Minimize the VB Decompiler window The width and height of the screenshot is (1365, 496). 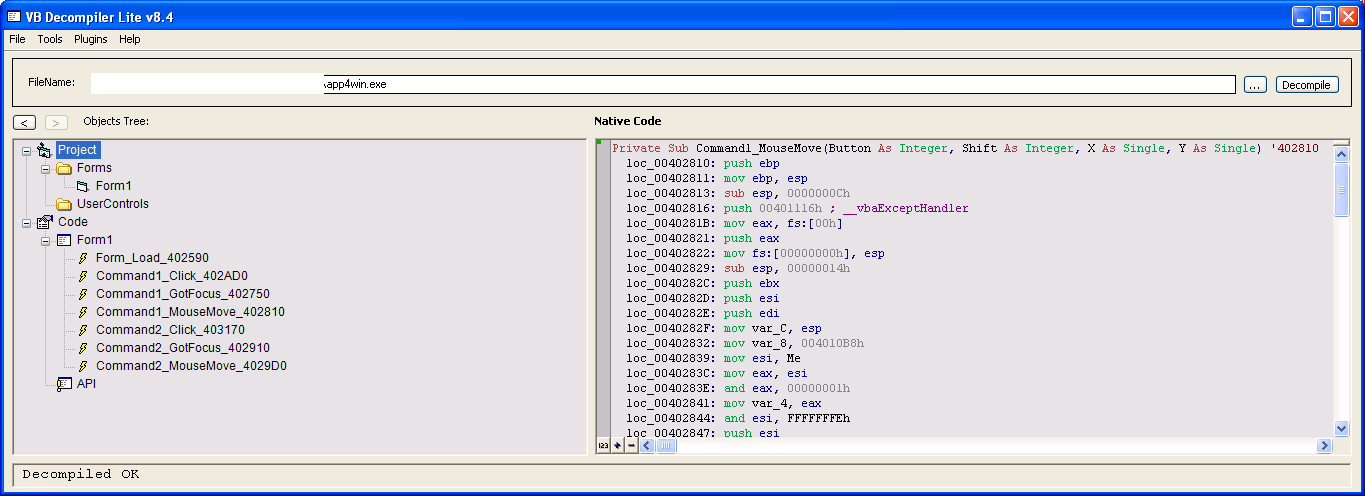[1302, 16]
